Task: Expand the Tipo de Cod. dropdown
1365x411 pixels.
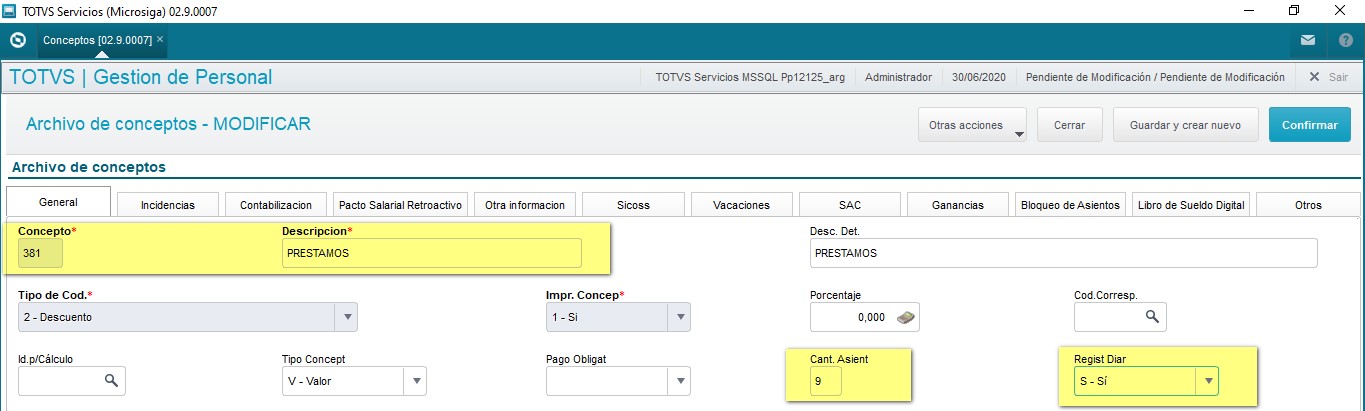Action: coord(346,317)
